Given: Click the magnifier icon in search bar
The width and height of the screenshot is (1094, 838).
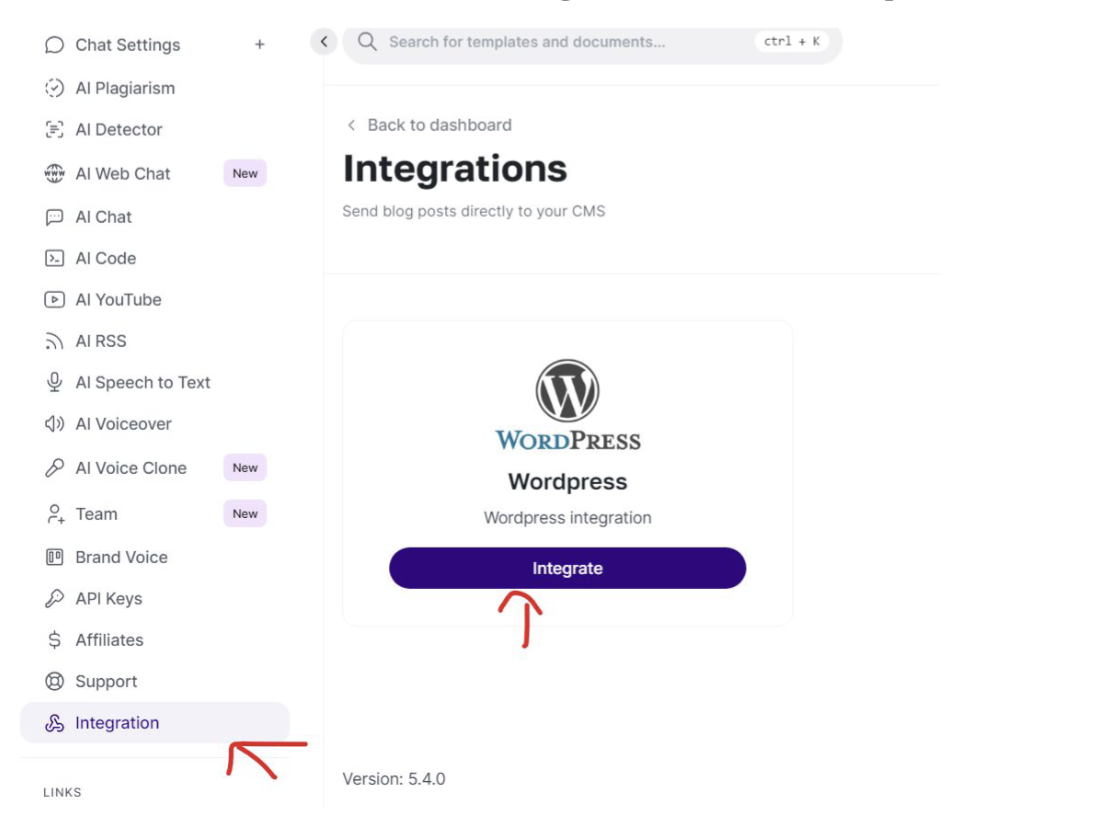Looking at the screenshot, I should [367, 42].
